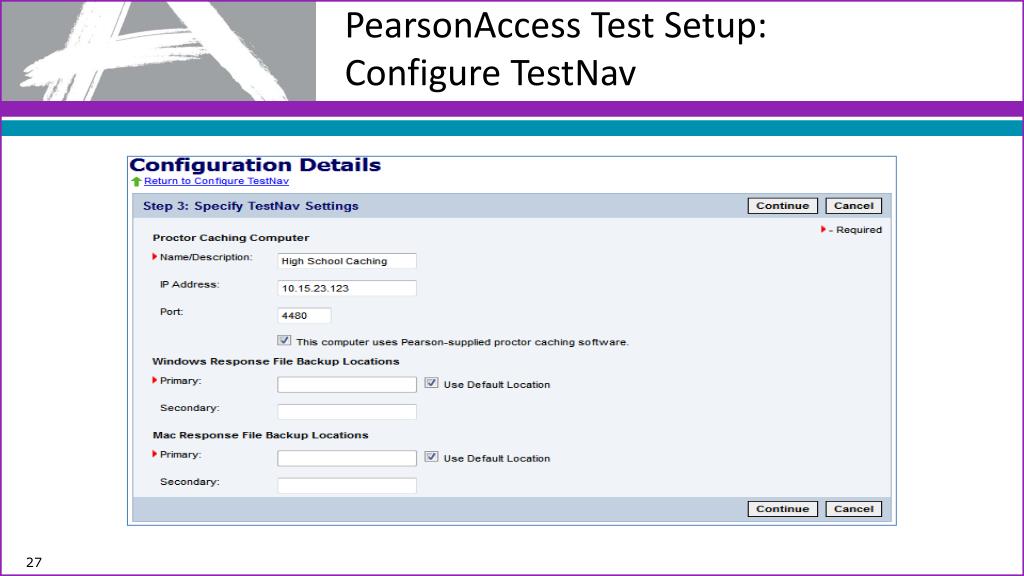Screen dimensions: 1024x576
Task: Click the red Required legend marker
Action: click(824, 229)
